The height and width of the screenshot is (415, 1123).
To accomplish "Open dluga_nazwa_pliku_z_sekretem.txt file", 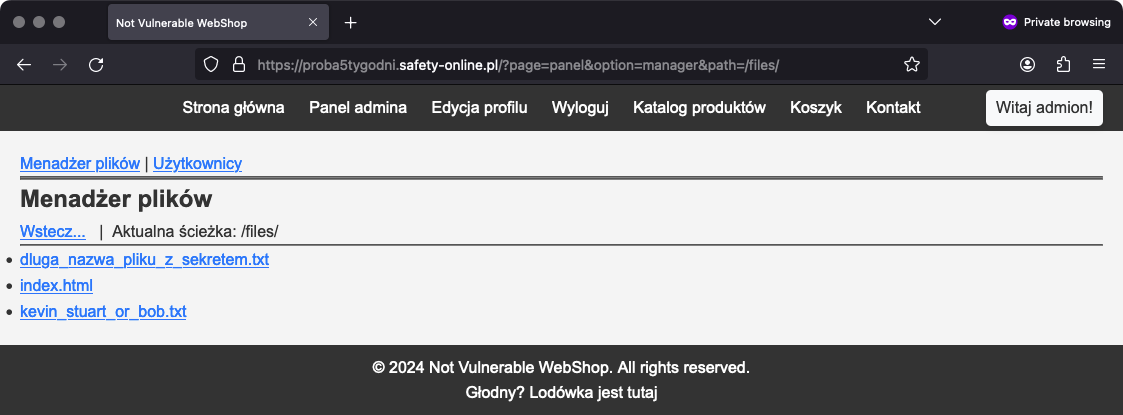I will tap(144, 260).
